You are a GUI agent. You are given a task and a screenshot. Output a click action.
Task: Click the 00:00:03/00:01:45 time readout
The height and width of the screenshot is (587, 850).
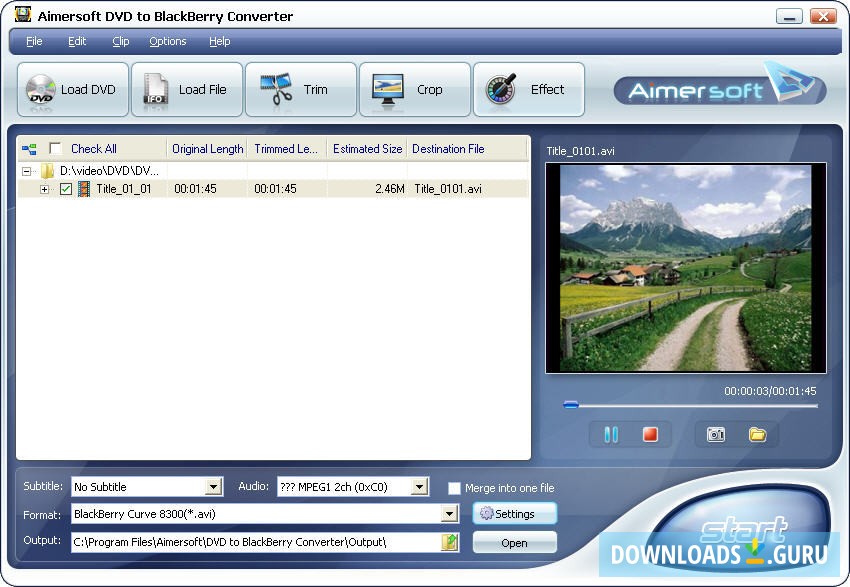770,391
